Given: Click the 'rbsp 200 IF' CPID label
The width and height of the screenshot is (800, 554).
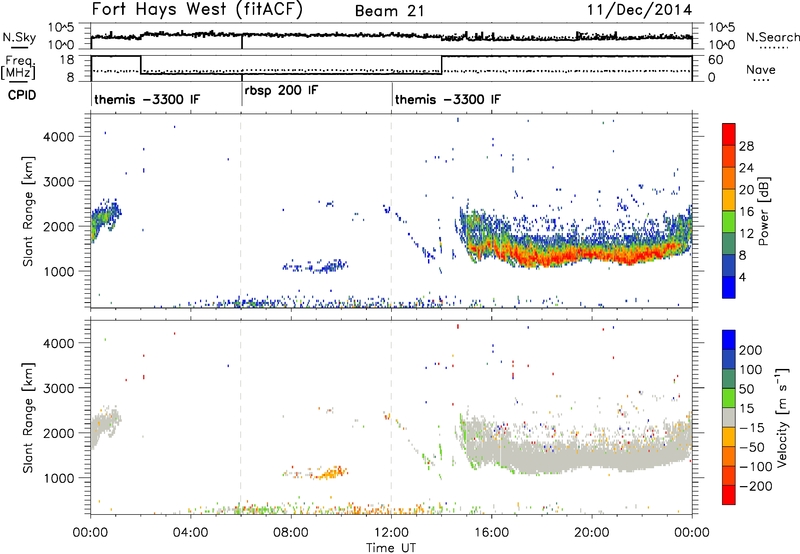Looking at the screenshot, I should [x=281, y=91].
